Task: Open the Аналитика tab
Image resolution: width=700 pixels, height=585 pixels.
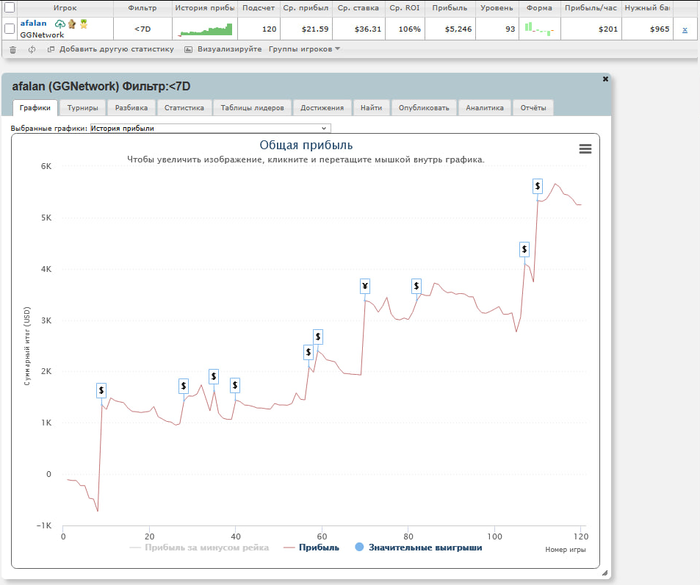Action: [484, 108]
